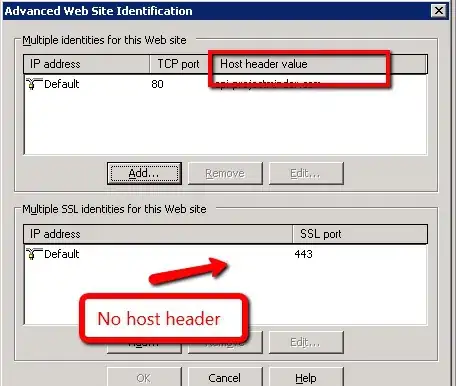Close the dialog with the title bar X
The height and width of the screenshot is (386, 456).
(x=439, y=11)
